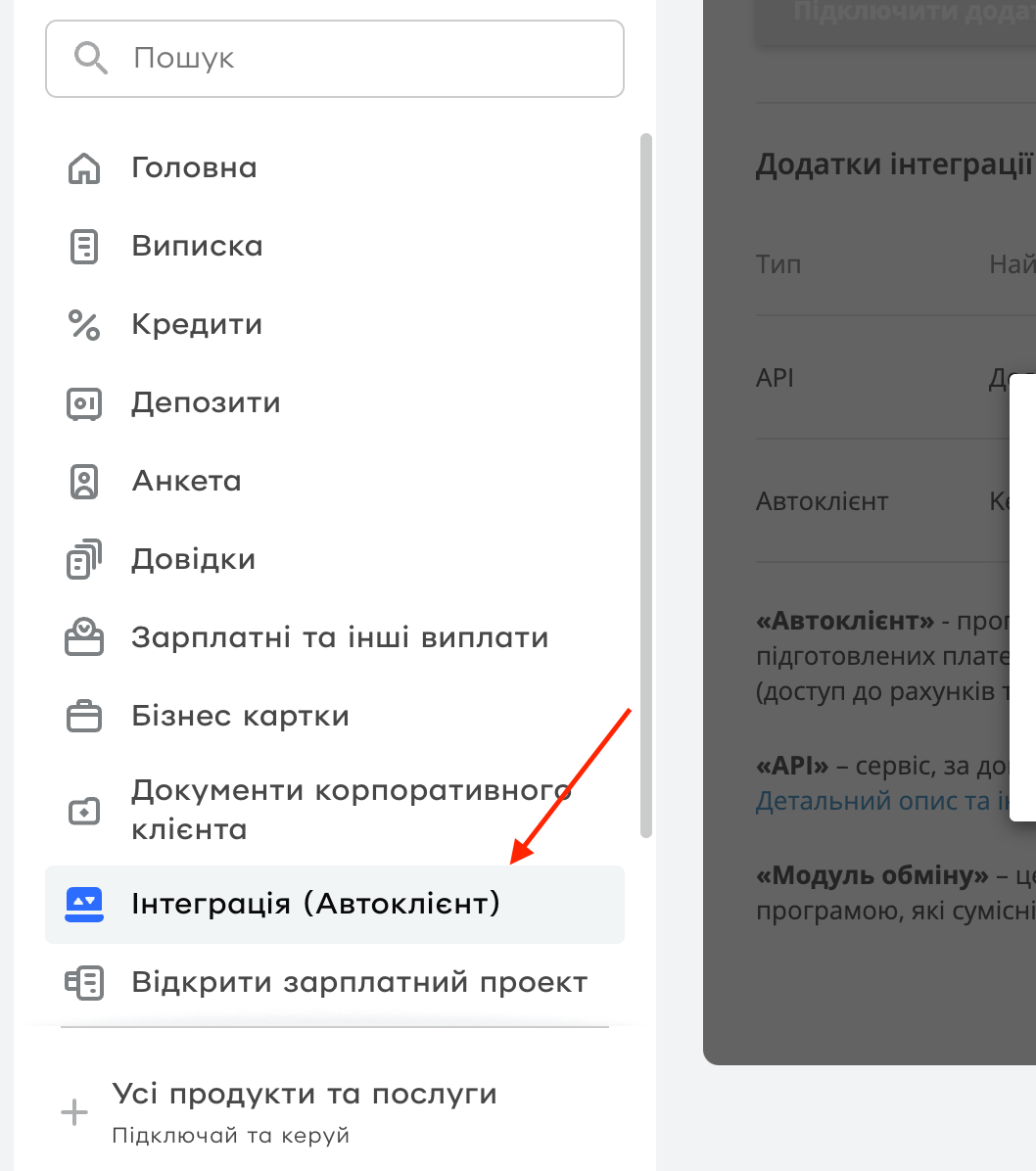The width and height of the screenshot is (1036, 1171).
Task: Click the Анкета profile icon
Action: [x=83, y=482]
